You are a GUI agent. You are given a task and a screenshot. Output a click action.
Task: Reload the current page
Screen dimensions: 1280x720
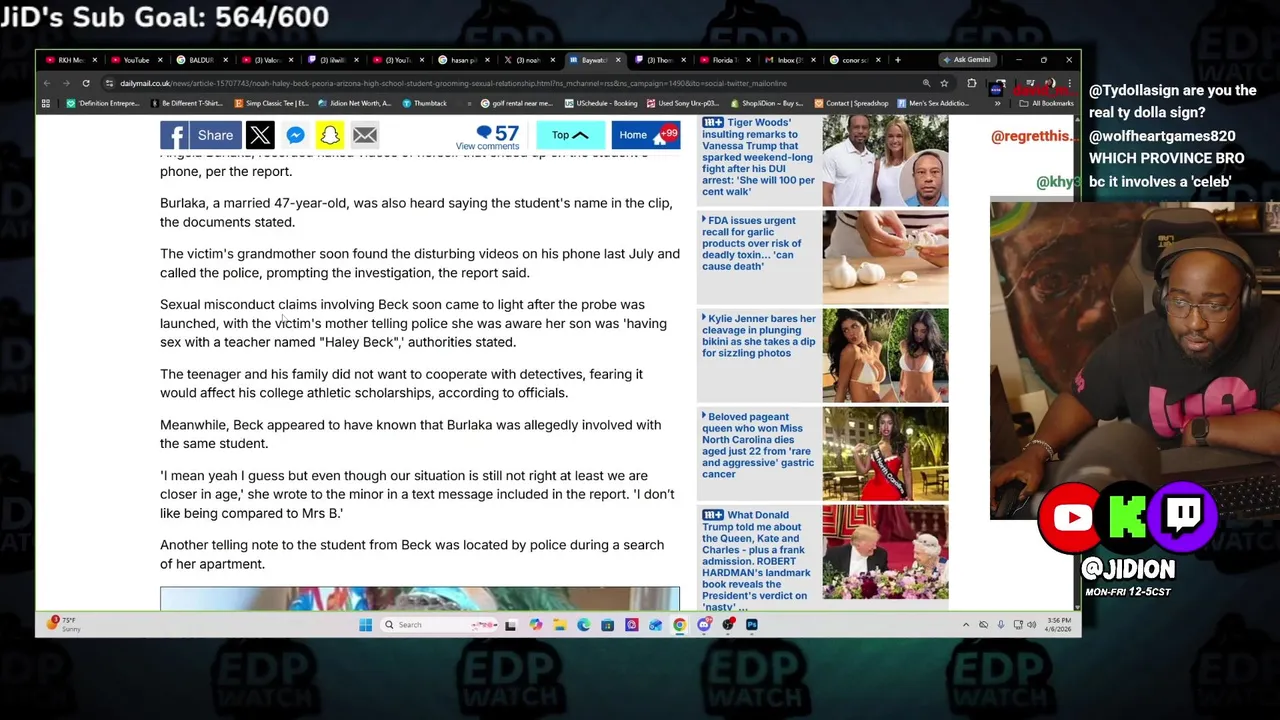[86, 83]
